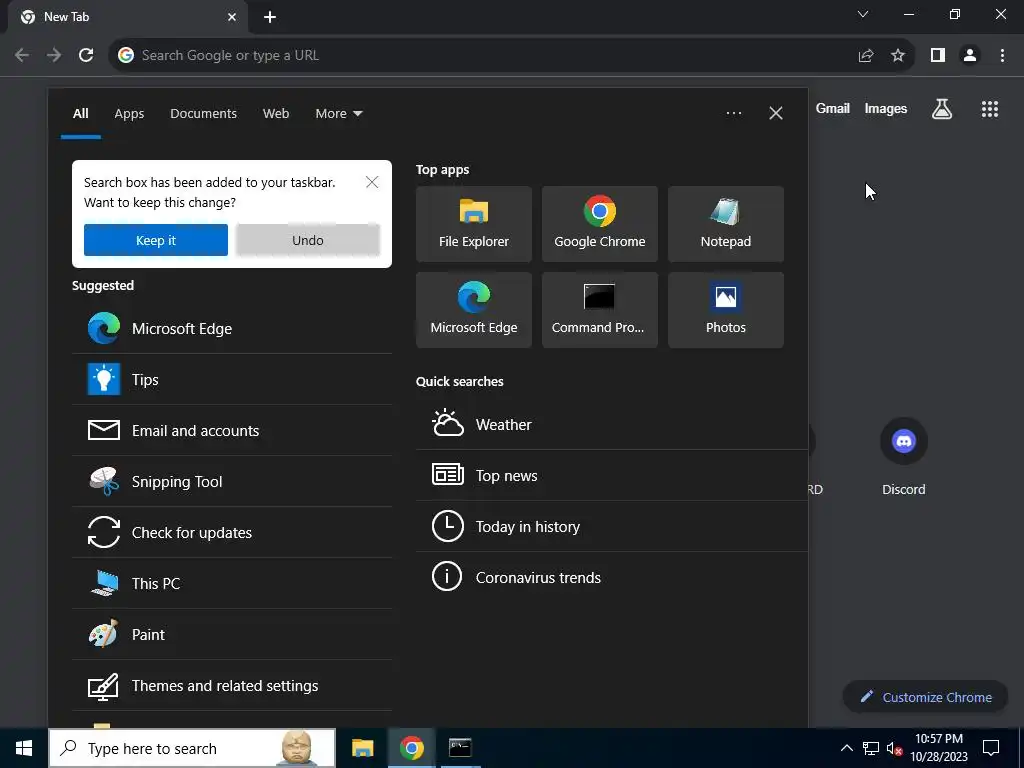This screenshot has width=1024, height=768.
Task: Open Google apps grid
Action: tap(990, 109)
